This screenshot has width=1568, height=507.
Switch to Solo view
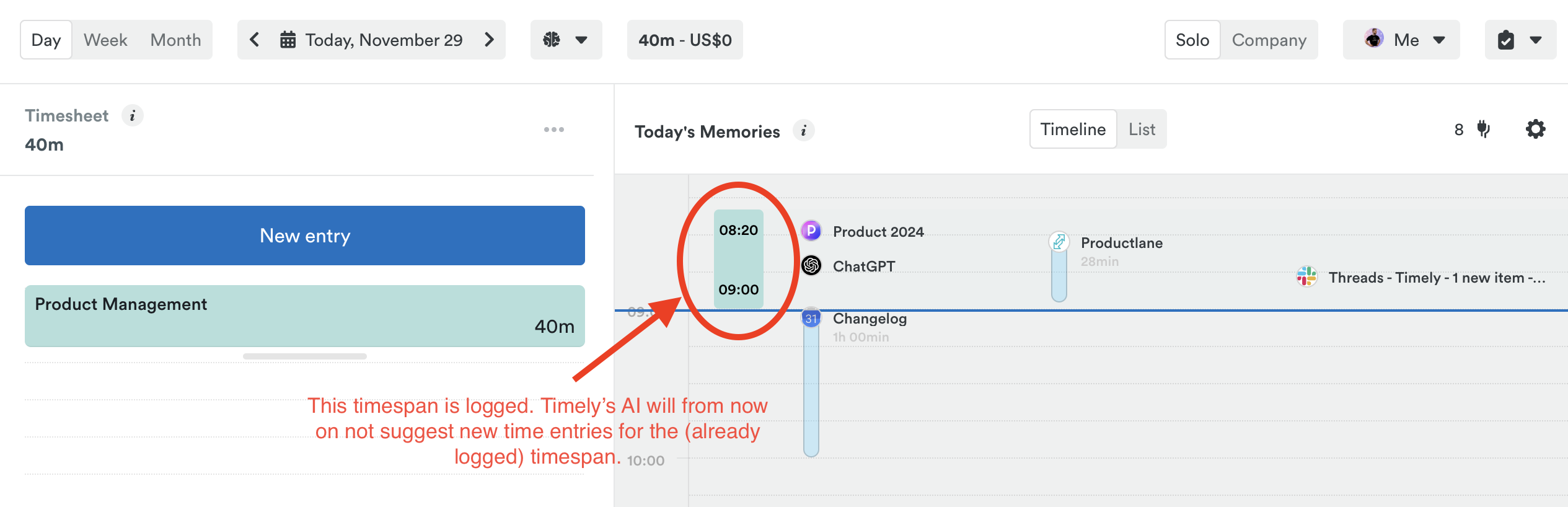point(1192,40)
